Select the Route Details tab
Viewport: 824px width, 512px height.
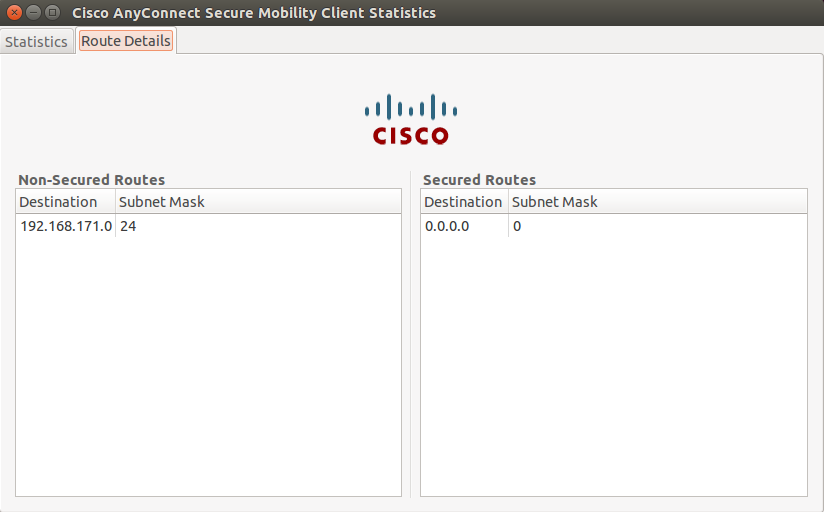point(126,41)
